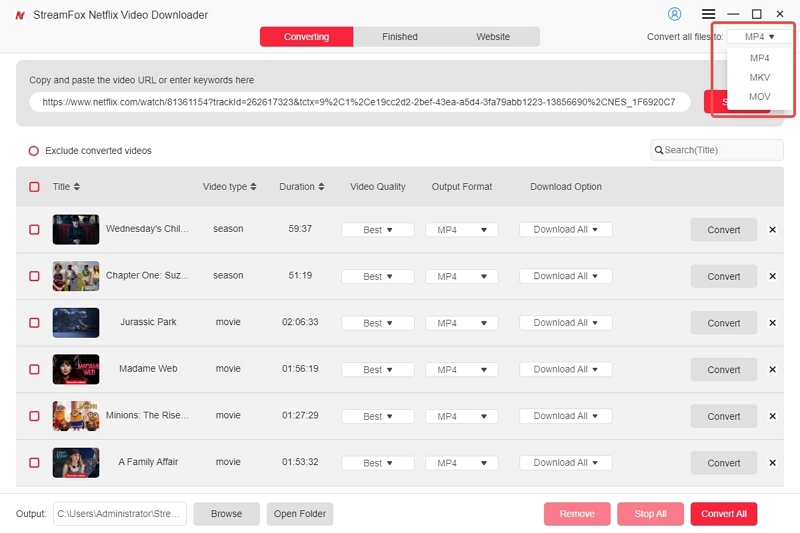Click duration 02:06:33 text
The width and height of the screenshot is (800, 533).
pyautogui.click(x=300, y=322)
